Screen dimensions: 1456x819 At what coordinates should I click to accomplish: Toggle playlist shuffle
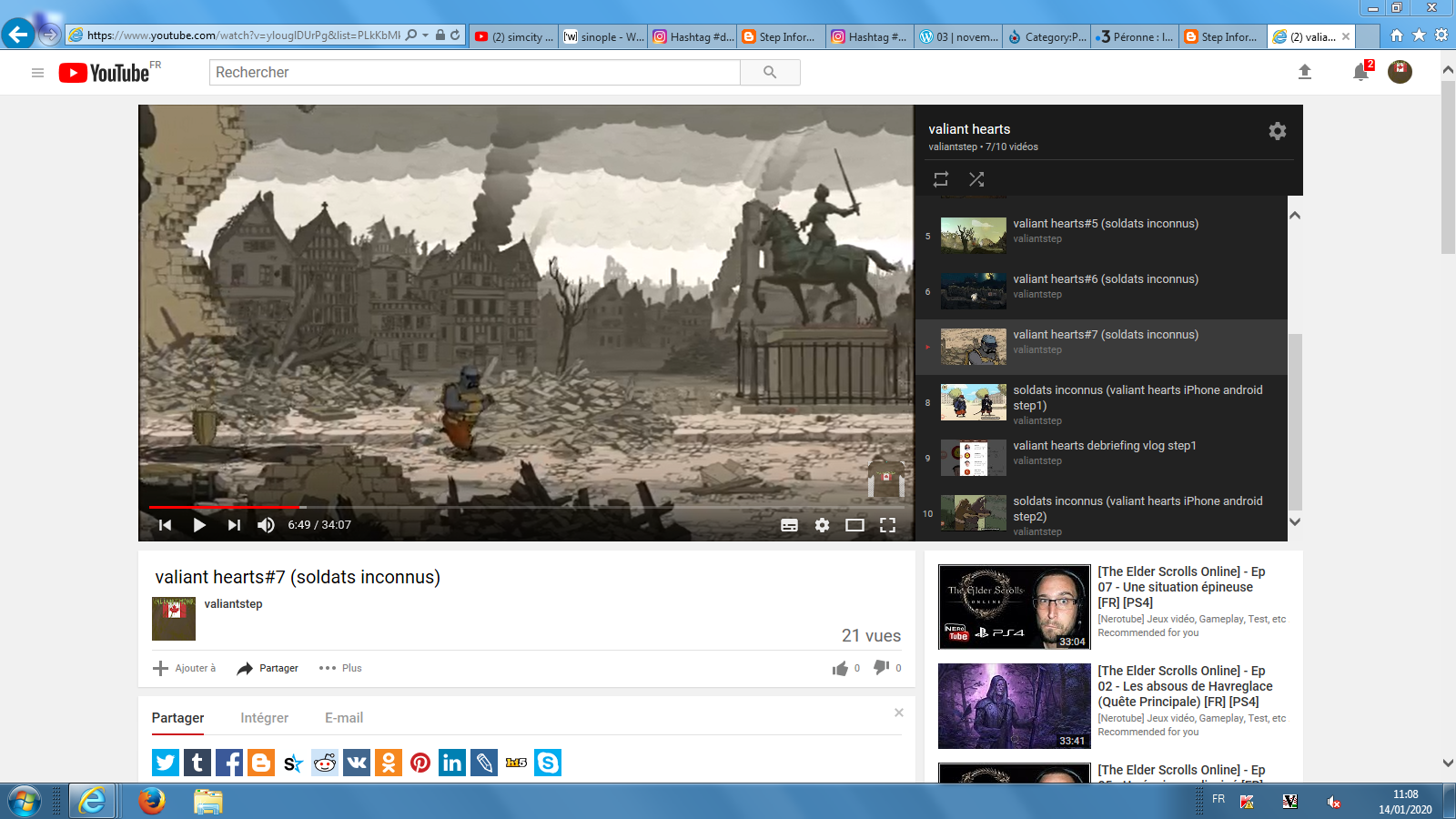pyautogui.click(x=976, y=179)
